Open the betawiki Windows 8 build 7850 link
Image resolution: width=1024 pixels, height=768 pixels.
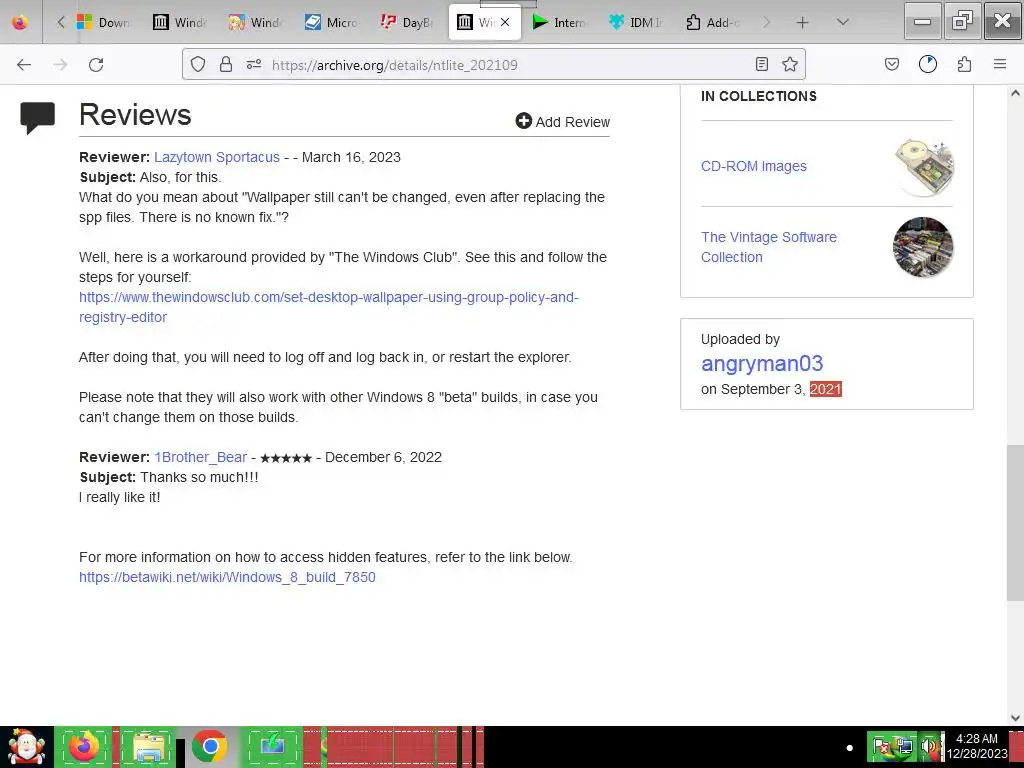(227, 577)
